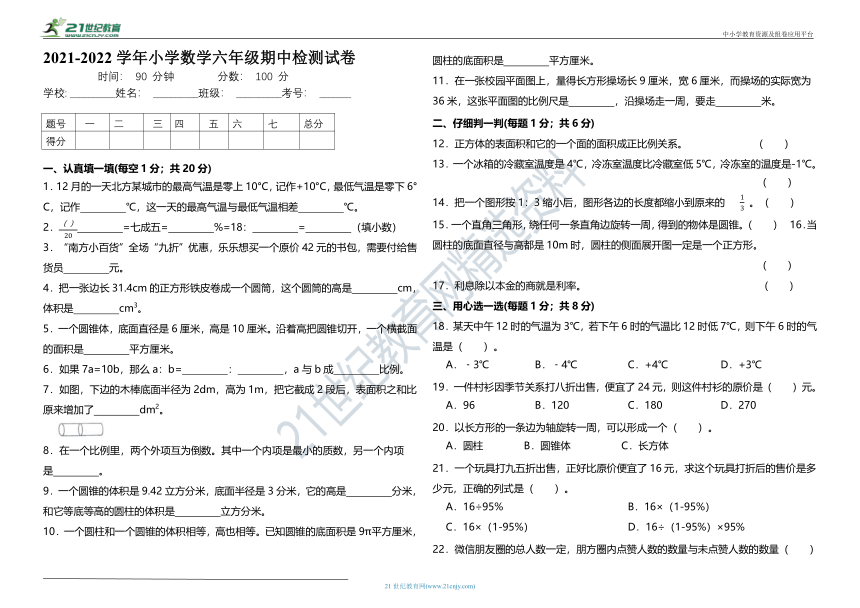
Task: Select option B. 圆锥体 in question 20
Action: pos(547,446)
